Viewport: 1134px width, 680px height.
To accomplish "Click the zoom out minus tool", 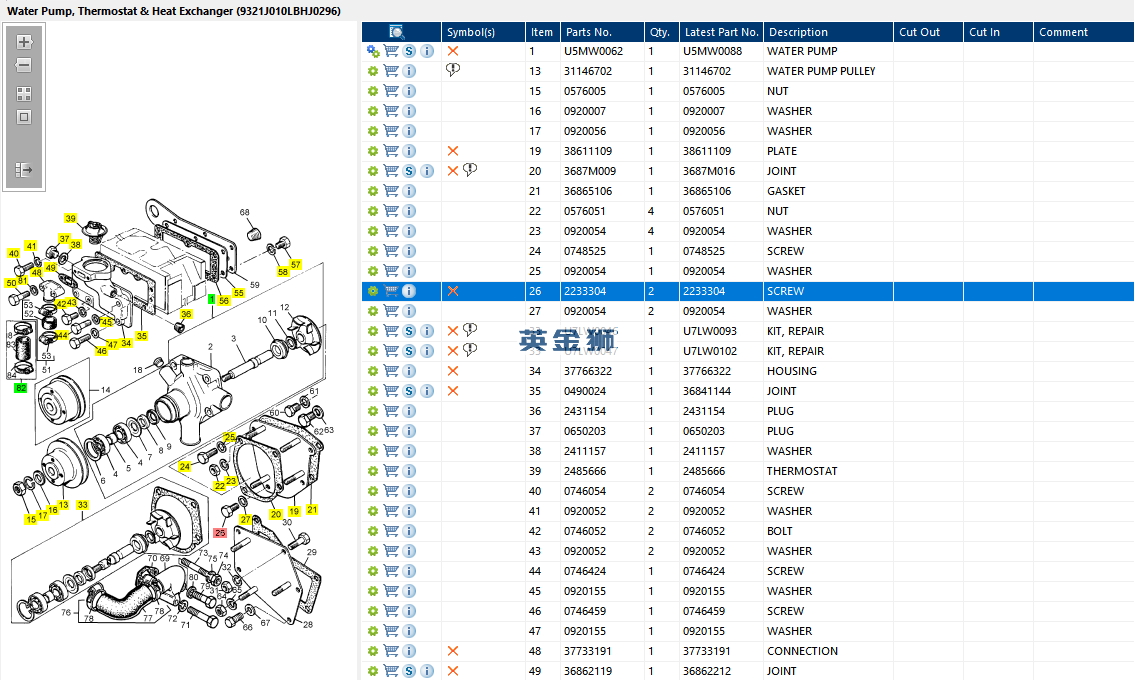I will 24,65.
